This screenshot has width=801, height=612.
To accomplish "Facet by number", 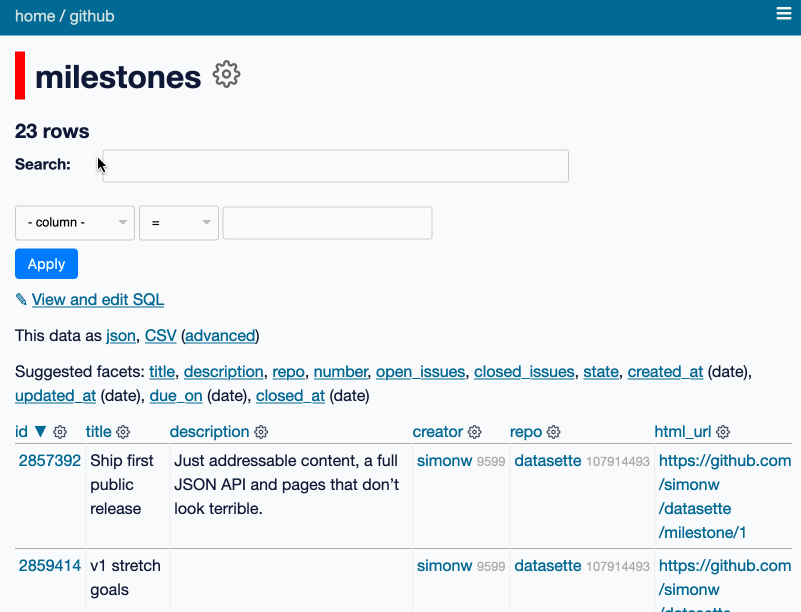I will coord(340,372).
